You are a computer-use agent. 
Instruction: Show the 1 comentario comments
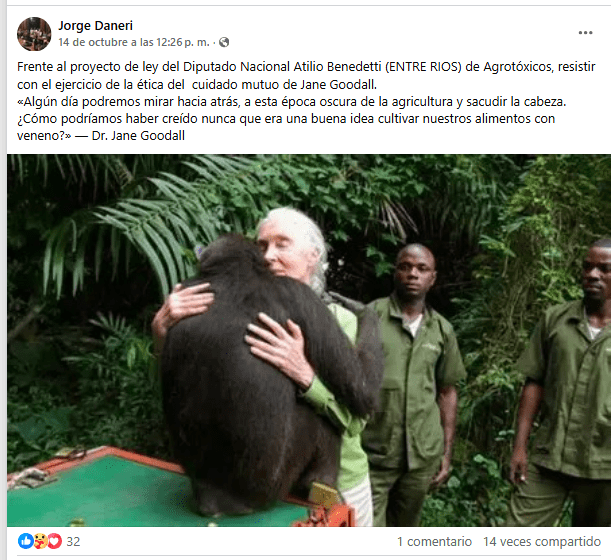[434, 541]
